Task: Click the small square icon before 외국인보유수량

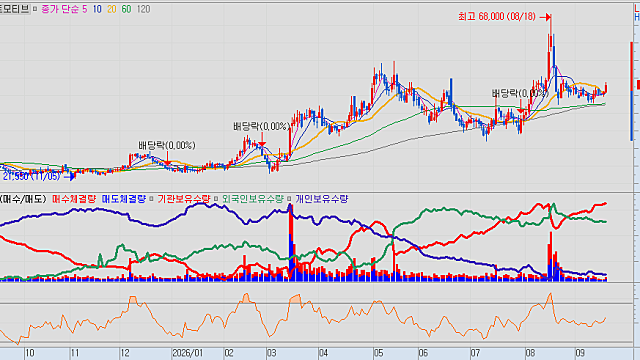Action: pyautogui.click(x=216, y=199)
